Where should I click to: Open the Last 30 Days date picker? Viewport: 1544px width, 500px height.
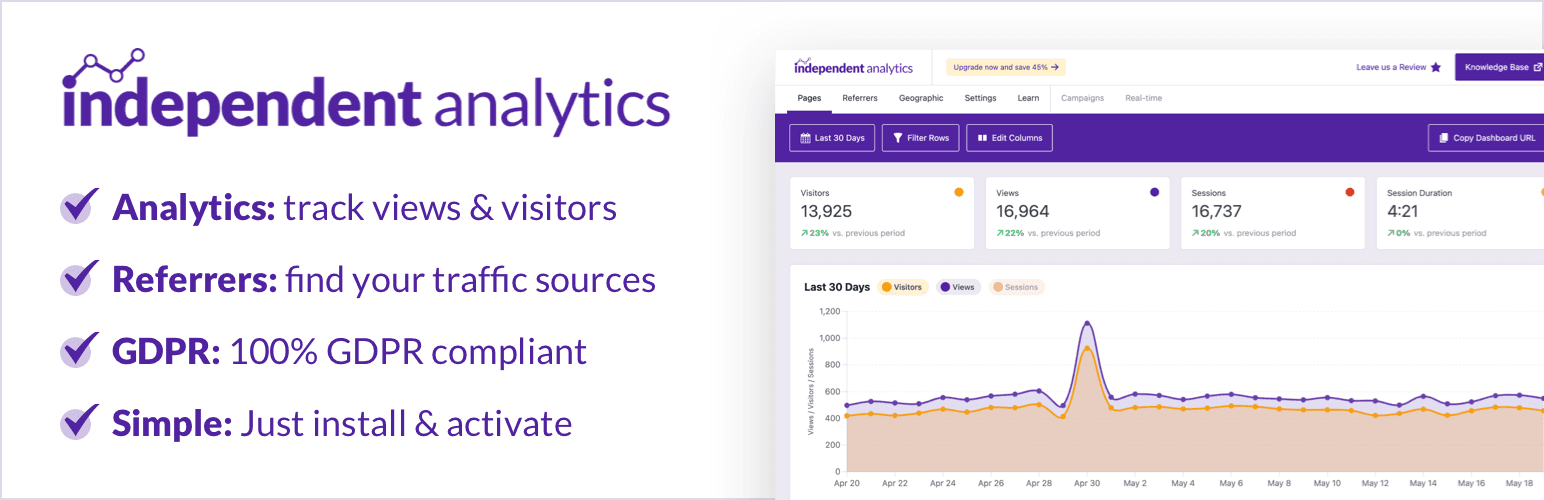pyautogui.click(x=833, y=138)
